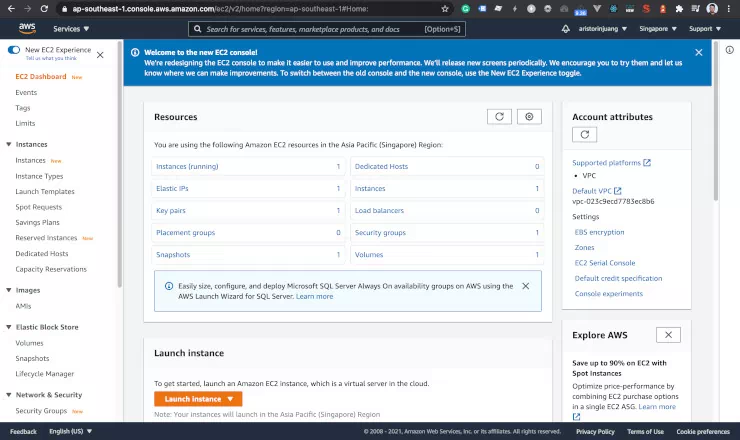Click Instances (running) resource link
Image resolution: width=740 pixels, height=440 pixels.
(187, 166)
